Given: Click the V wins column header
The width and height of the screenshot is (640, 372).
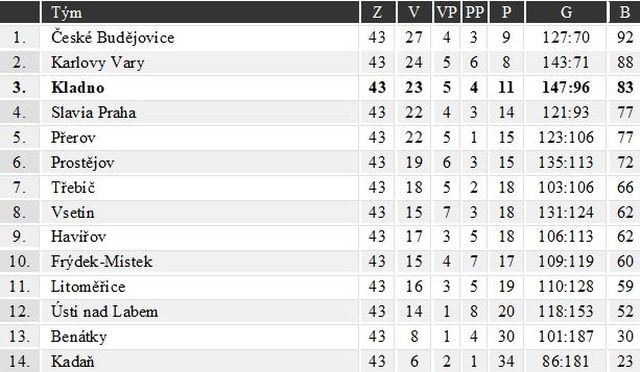Looking at the screenshot, I should click(414, 13).
